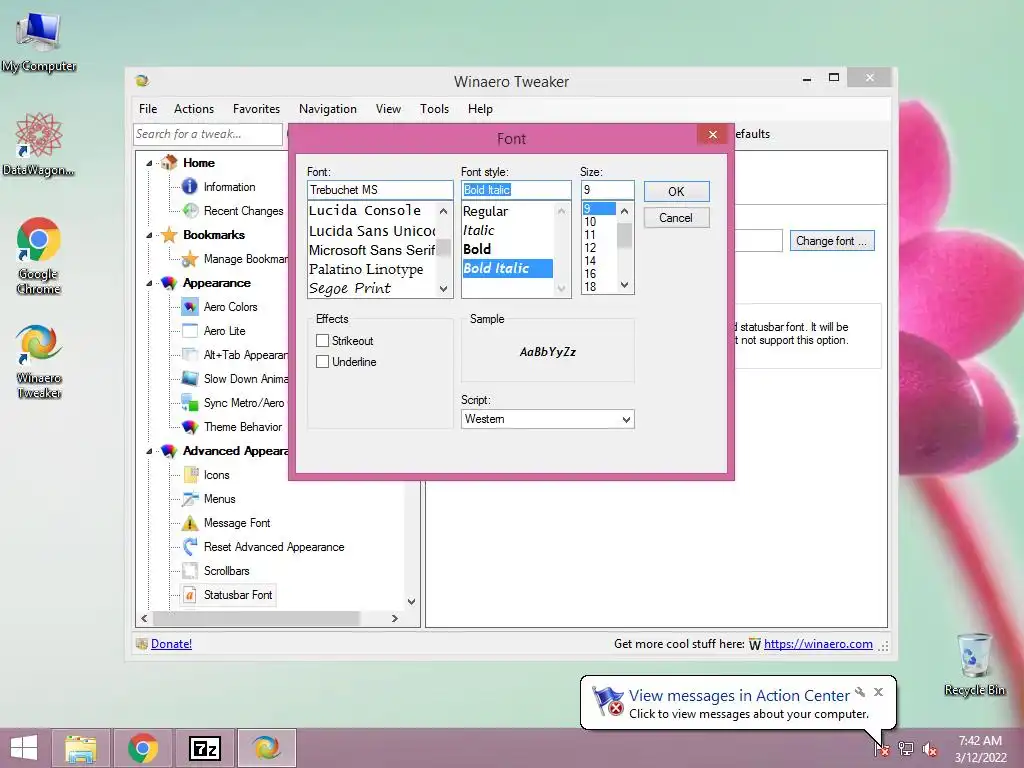Click the Font name input field

tap(379, 190)
